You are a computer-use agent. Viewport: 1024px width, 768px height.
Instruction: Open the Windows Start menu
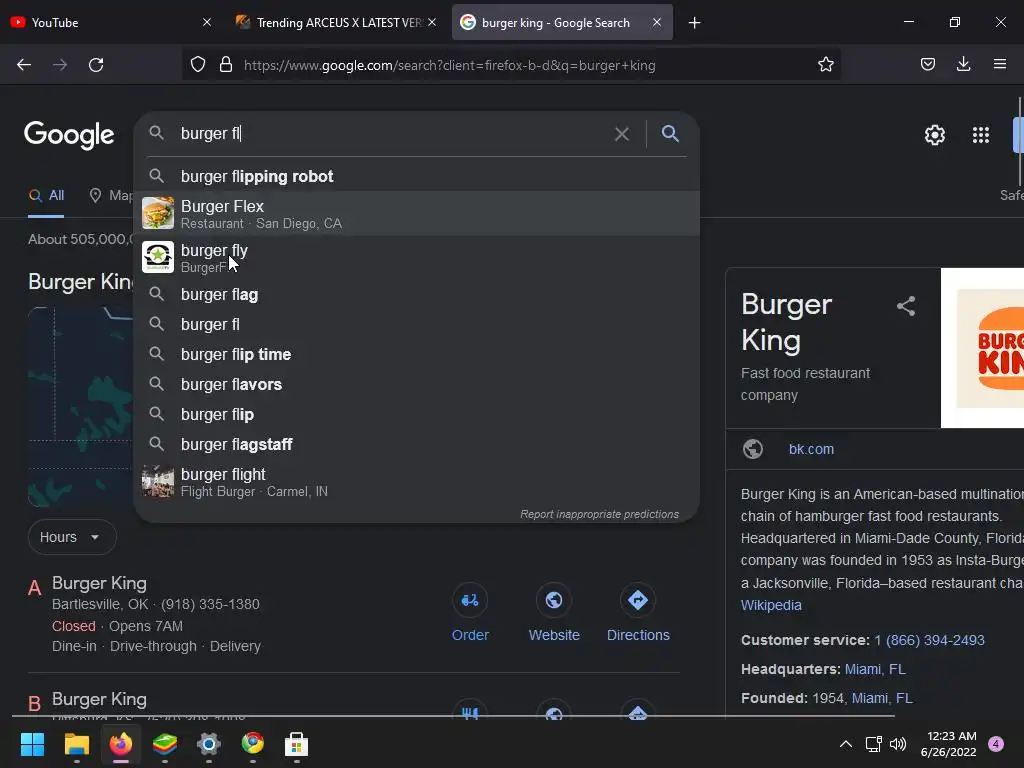(x=33, y=744)
